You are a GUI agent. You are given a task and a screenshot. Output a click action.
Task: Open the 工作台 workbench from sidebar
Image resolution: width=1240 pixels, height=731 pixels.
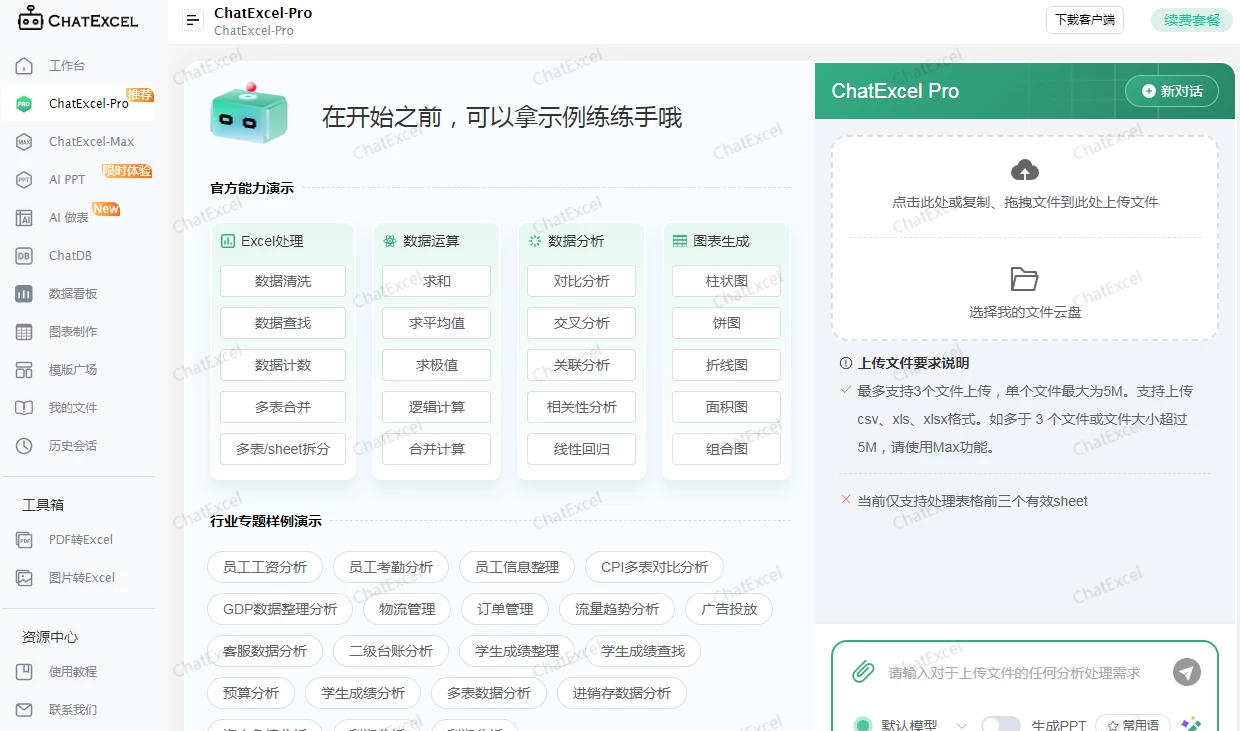(66, 65)
